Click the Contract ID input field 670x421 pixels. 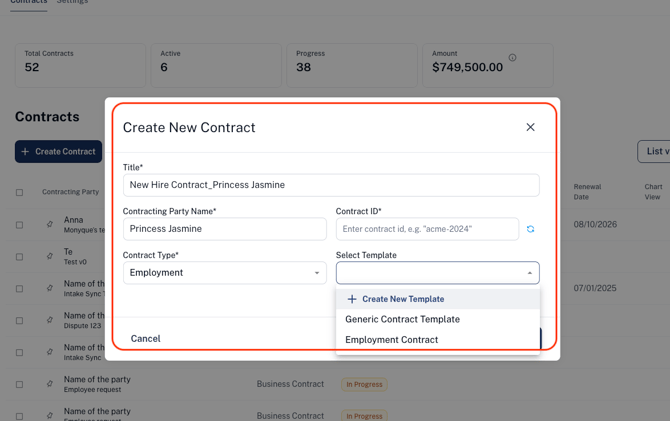427,229
